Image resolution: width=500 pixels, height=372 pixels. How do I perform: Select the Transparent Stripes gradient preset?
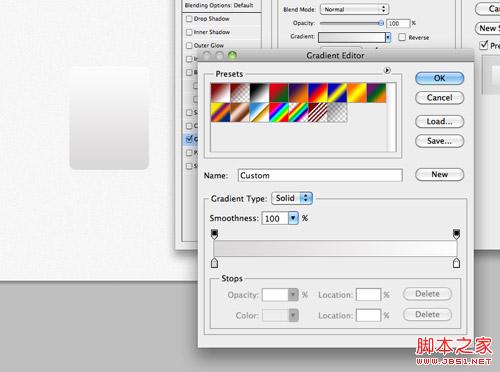(x=318, y=112)
